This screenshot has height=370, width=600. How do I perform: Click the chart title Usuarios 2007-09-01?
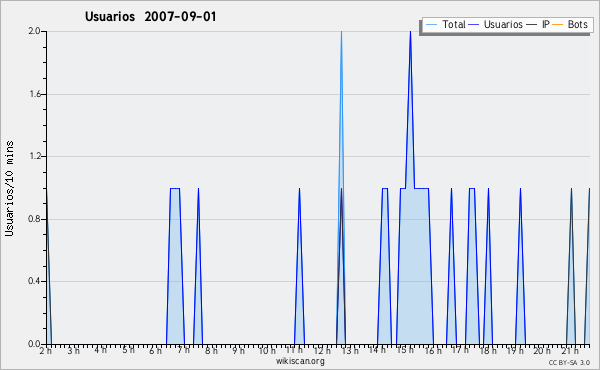tap(150, 16)
